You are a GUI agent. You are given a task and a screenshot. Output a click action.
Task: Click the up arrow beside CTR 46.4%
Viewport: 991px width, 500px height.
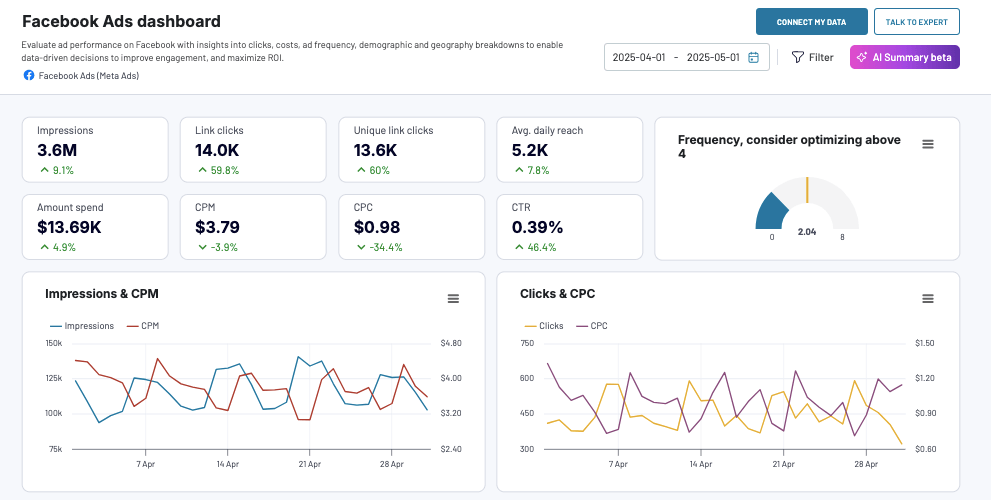coord(519,247)
